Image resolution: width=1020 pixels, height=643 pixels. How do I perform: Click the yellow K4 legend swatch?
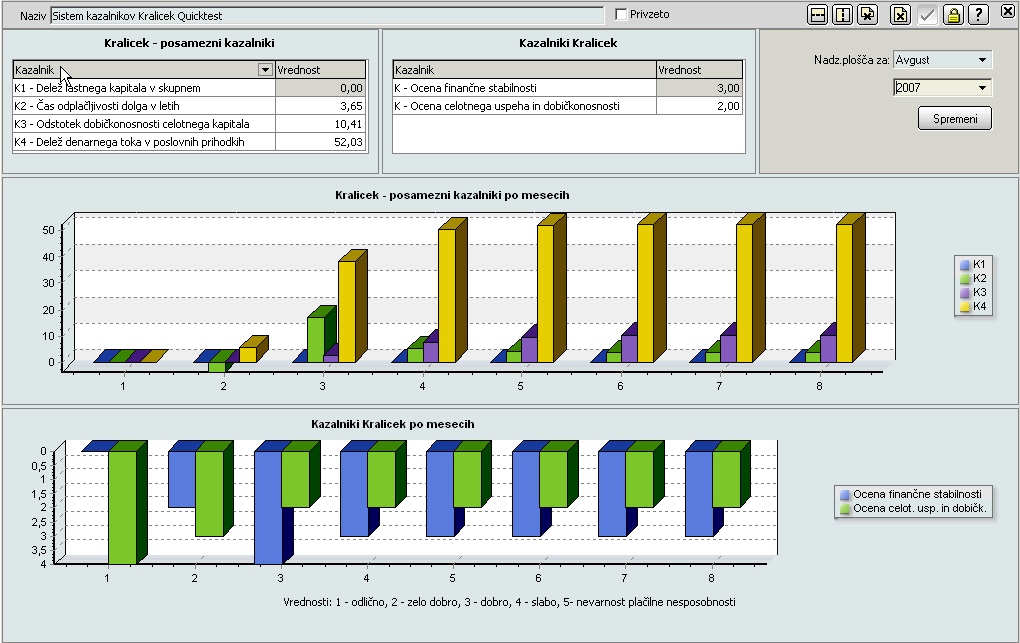966,308
